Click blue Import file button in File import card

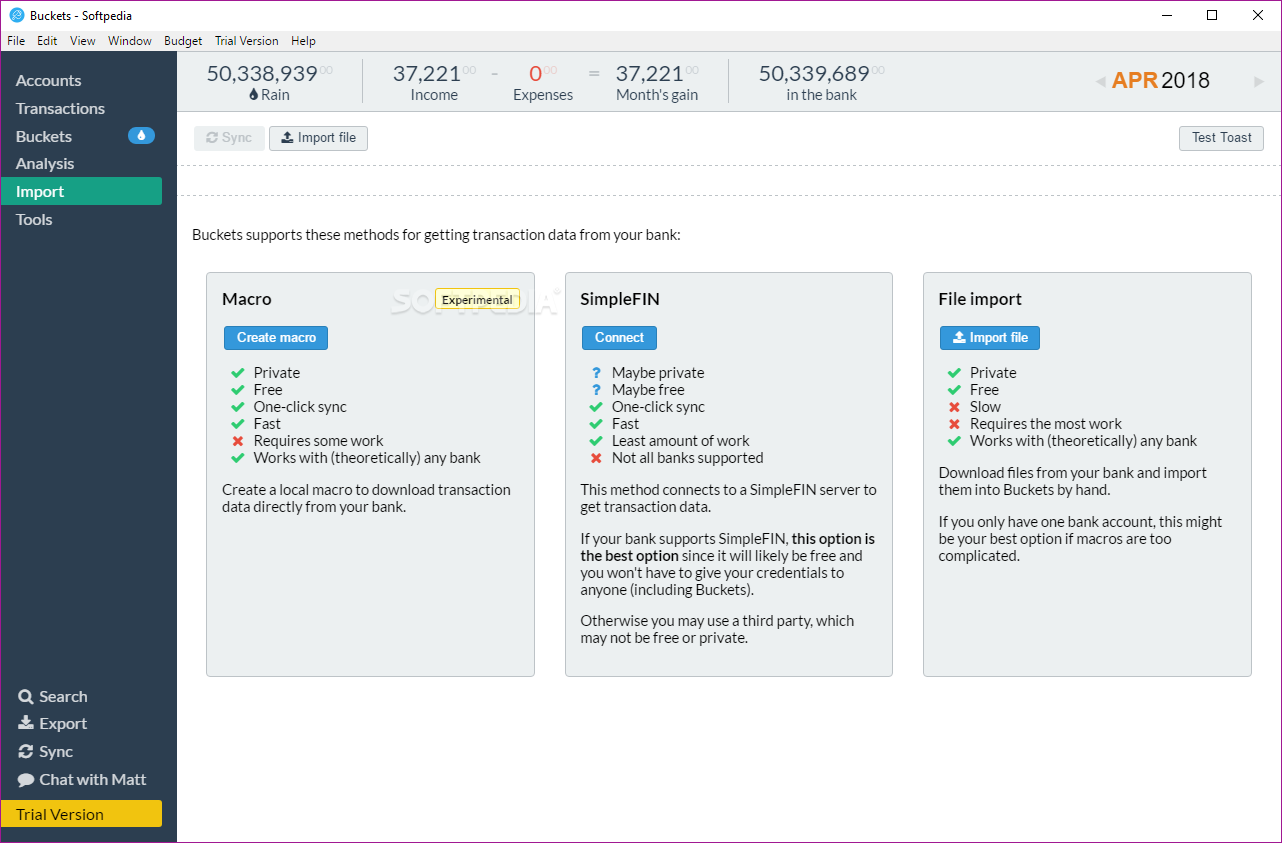(990, 338)
